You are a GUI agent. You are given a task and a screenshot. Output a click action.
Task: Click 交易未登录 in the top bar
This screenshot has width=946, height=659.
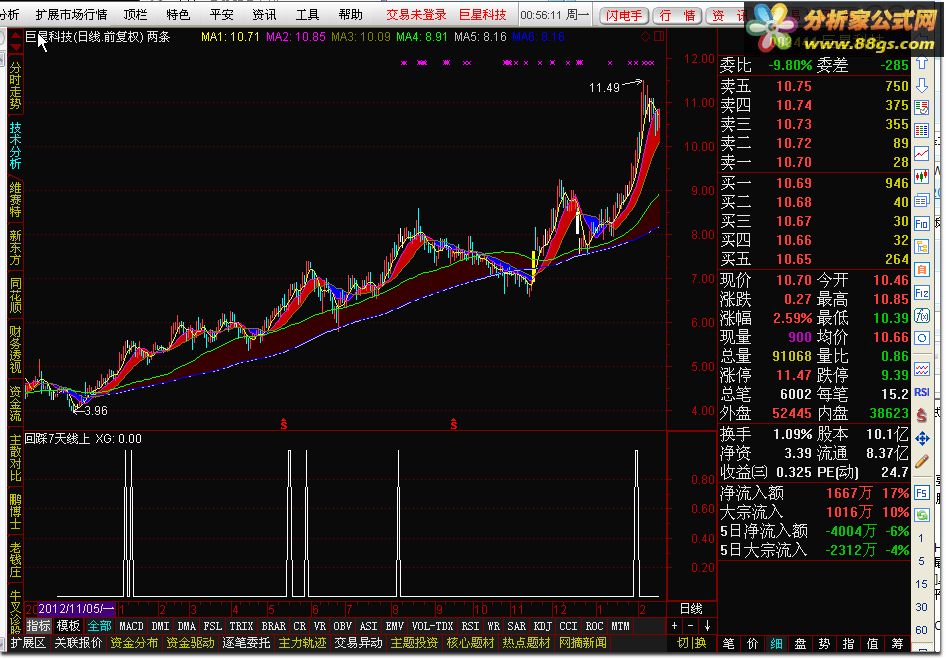[416, 14]
